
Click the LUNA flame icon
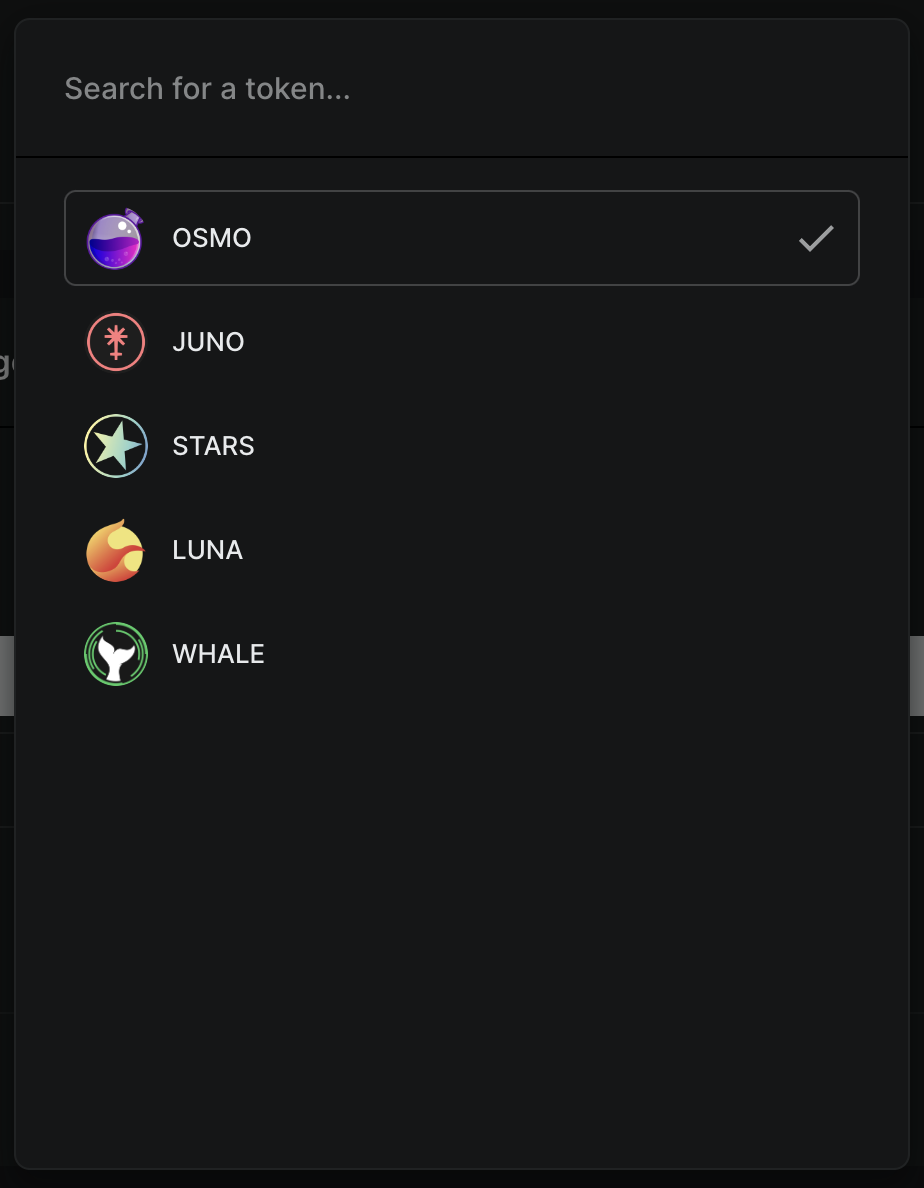(116, 550)
